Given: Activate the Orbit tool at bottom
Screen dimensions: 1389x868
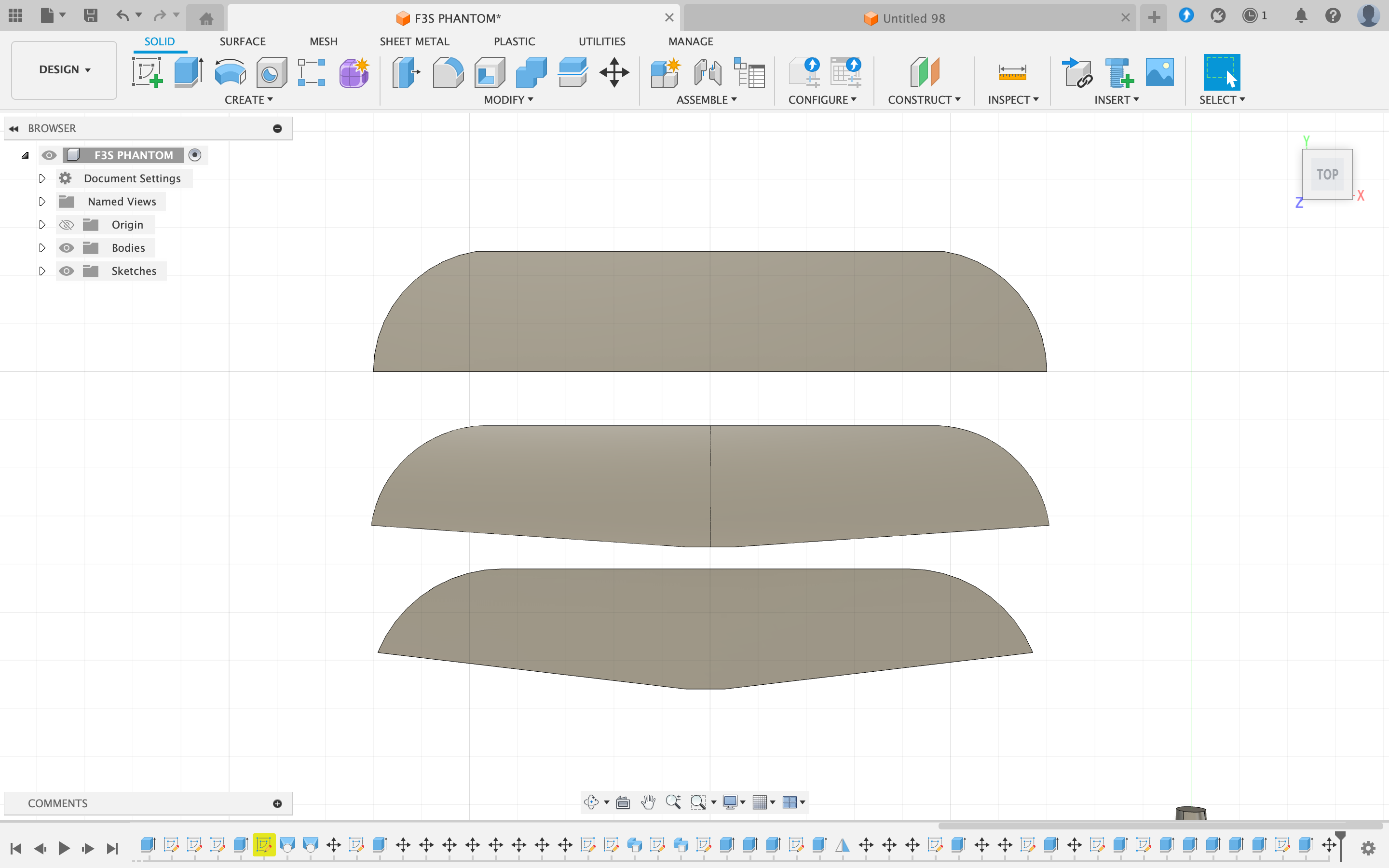Looking at the screenshot, I should [x=592, y=802].
